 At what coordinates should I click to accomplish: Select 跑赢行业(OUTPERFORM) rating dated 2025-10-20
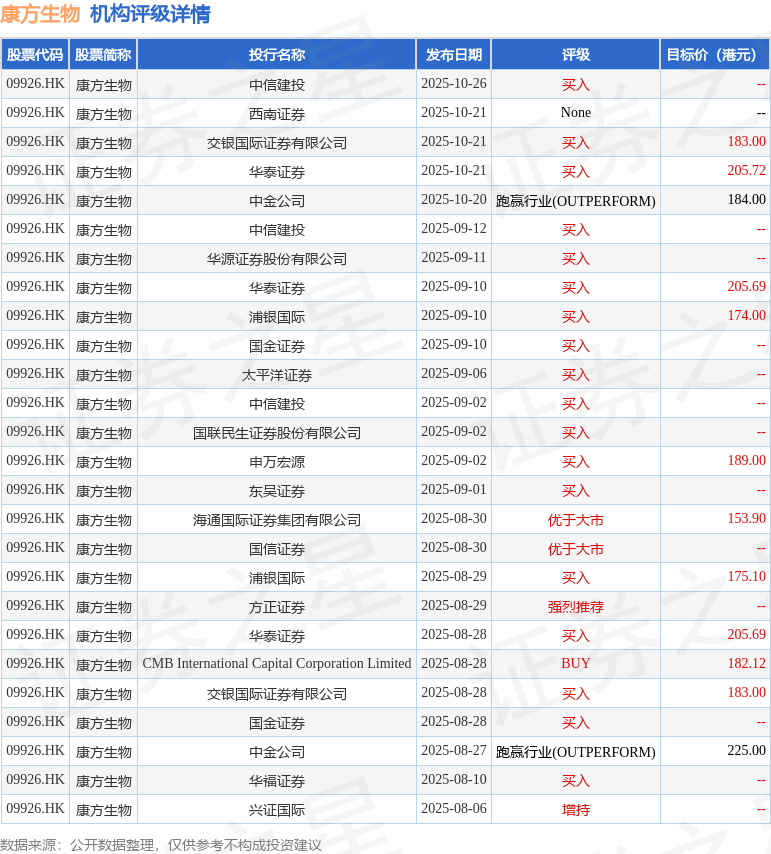click(x=576, y=201)
